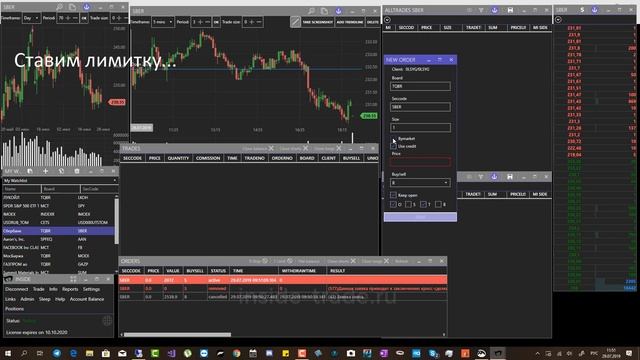Toggle the Use credit checkbox
Screen dimensions: 640x360
393,146
